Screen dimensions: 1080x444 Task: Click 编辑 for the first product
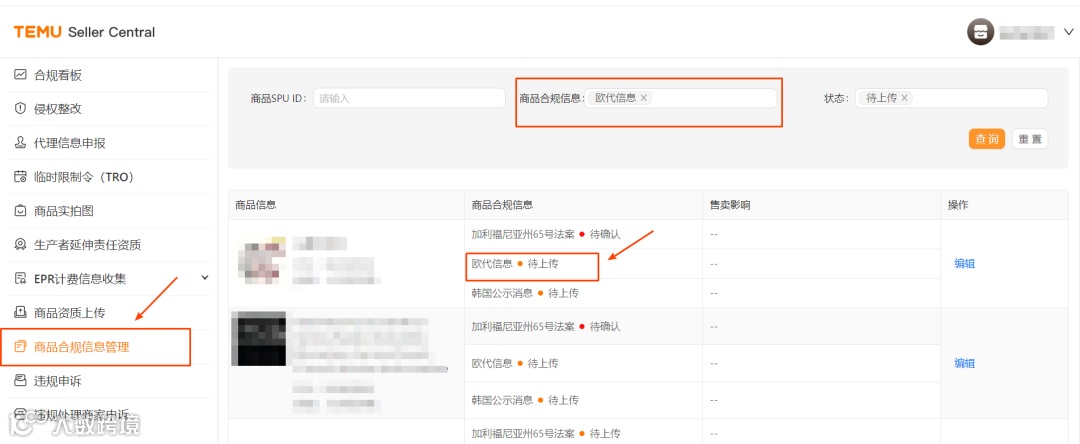point(964,263)
